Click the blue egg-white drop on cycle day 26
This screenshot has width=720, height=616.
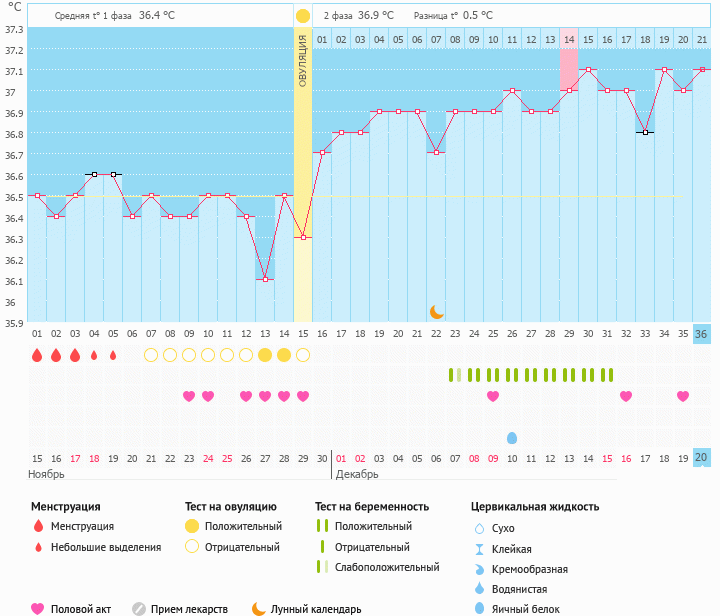click(x=512, y=438)
